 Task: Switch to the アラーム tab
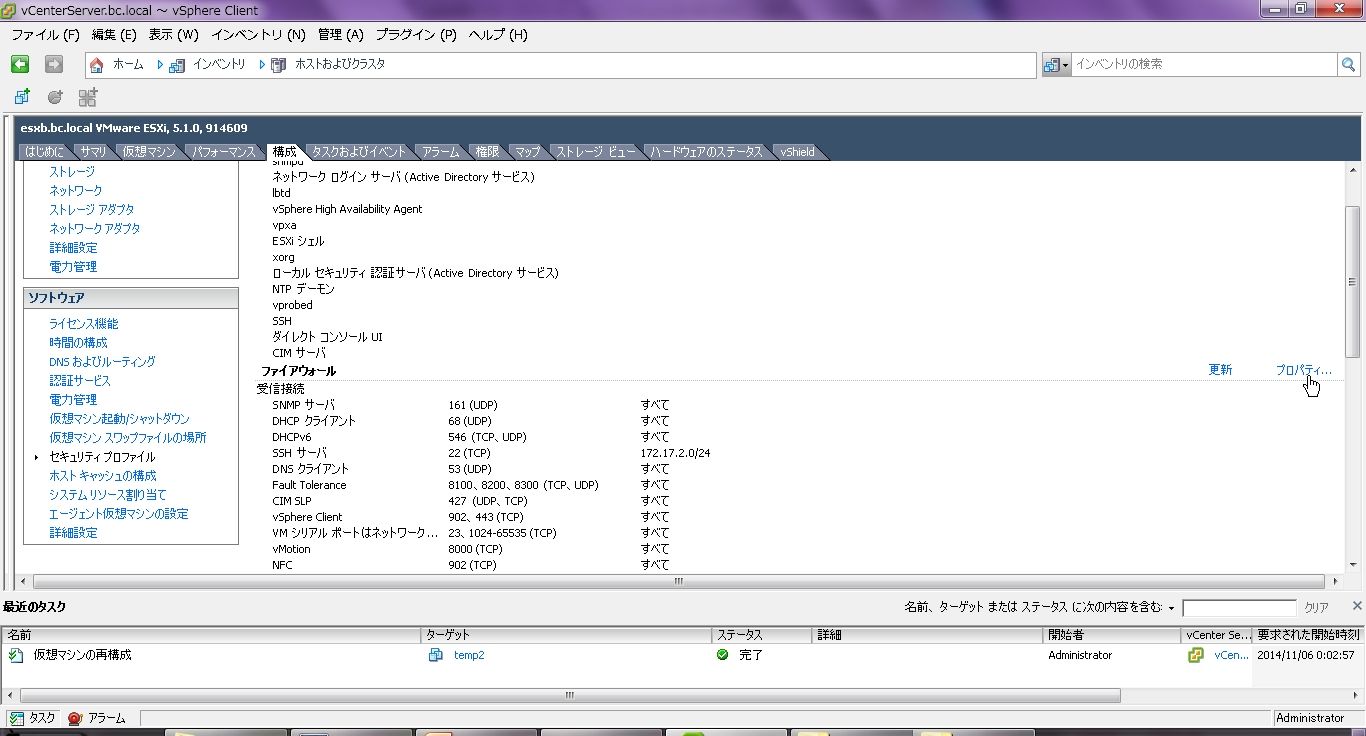click(441, 152)
